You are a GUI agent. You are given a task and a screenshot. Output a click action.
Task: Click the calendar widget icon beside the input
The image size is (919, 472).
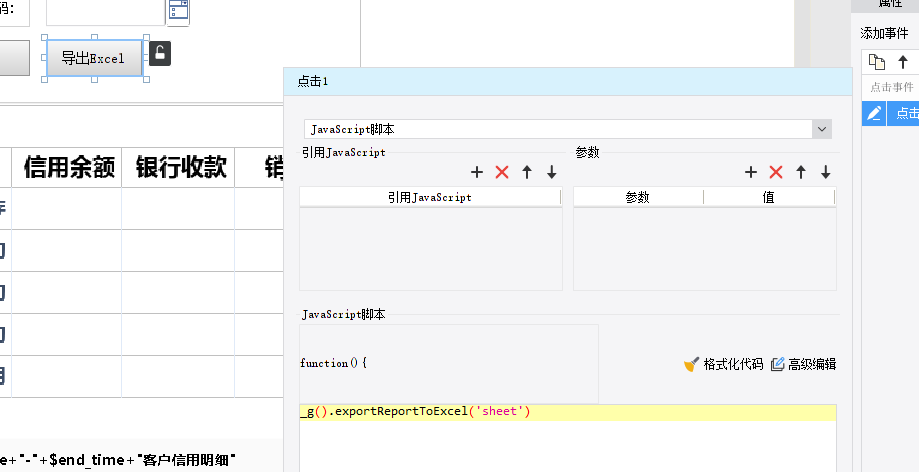(x=178, y=11)
